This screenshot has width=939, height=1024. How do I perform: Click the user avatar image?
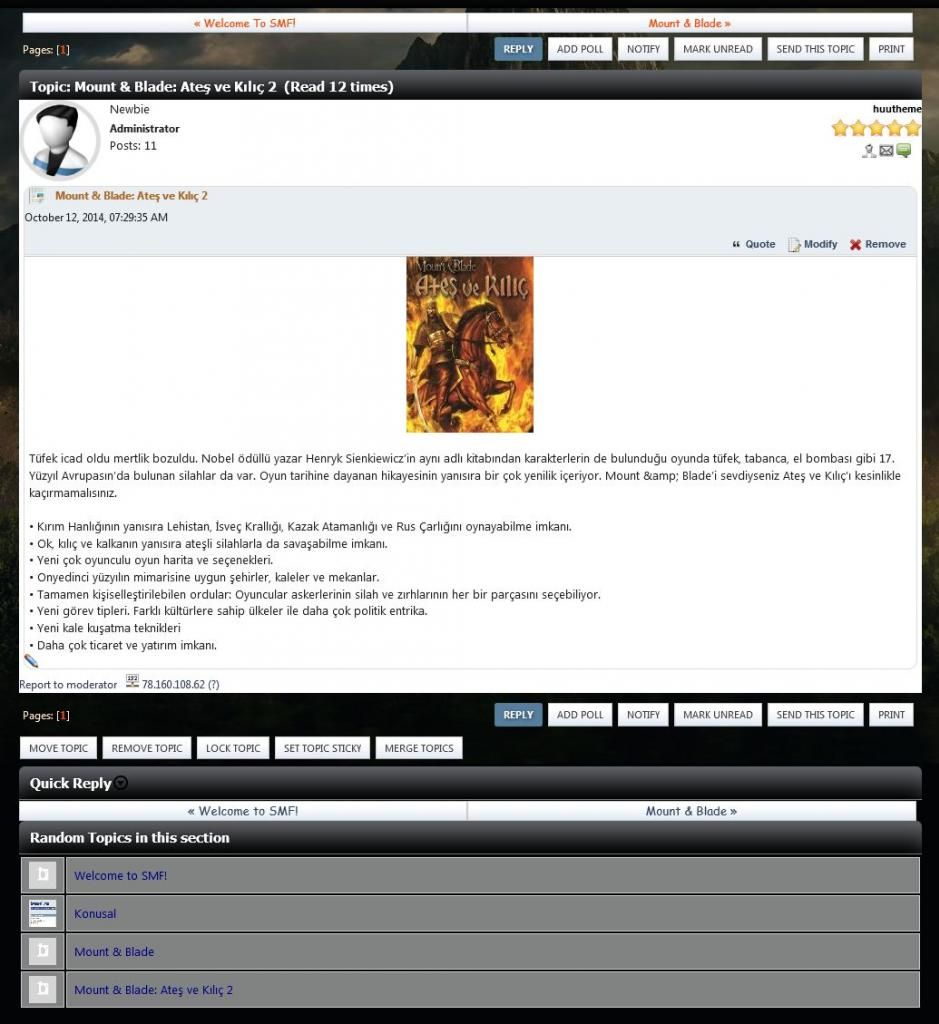pos(59,141)
